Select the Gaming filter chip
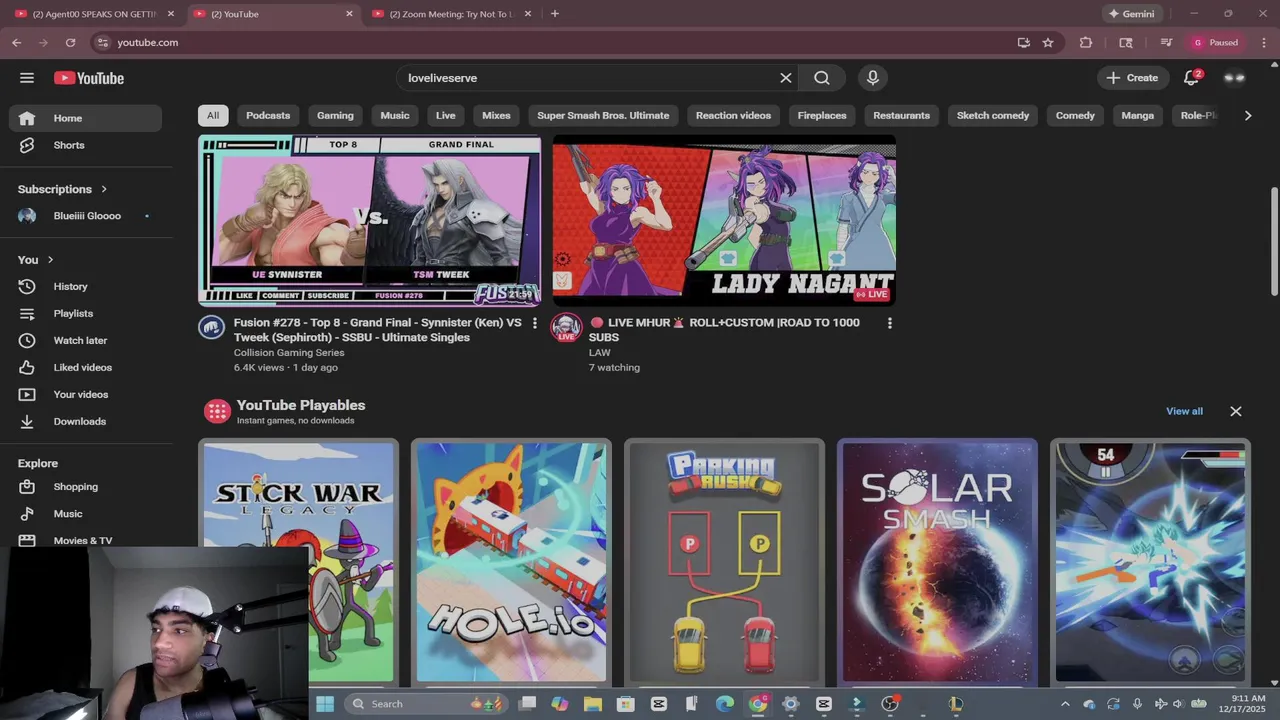This screenshot has width=1280, height=720. pyautogui.click(x=335, y=116)
